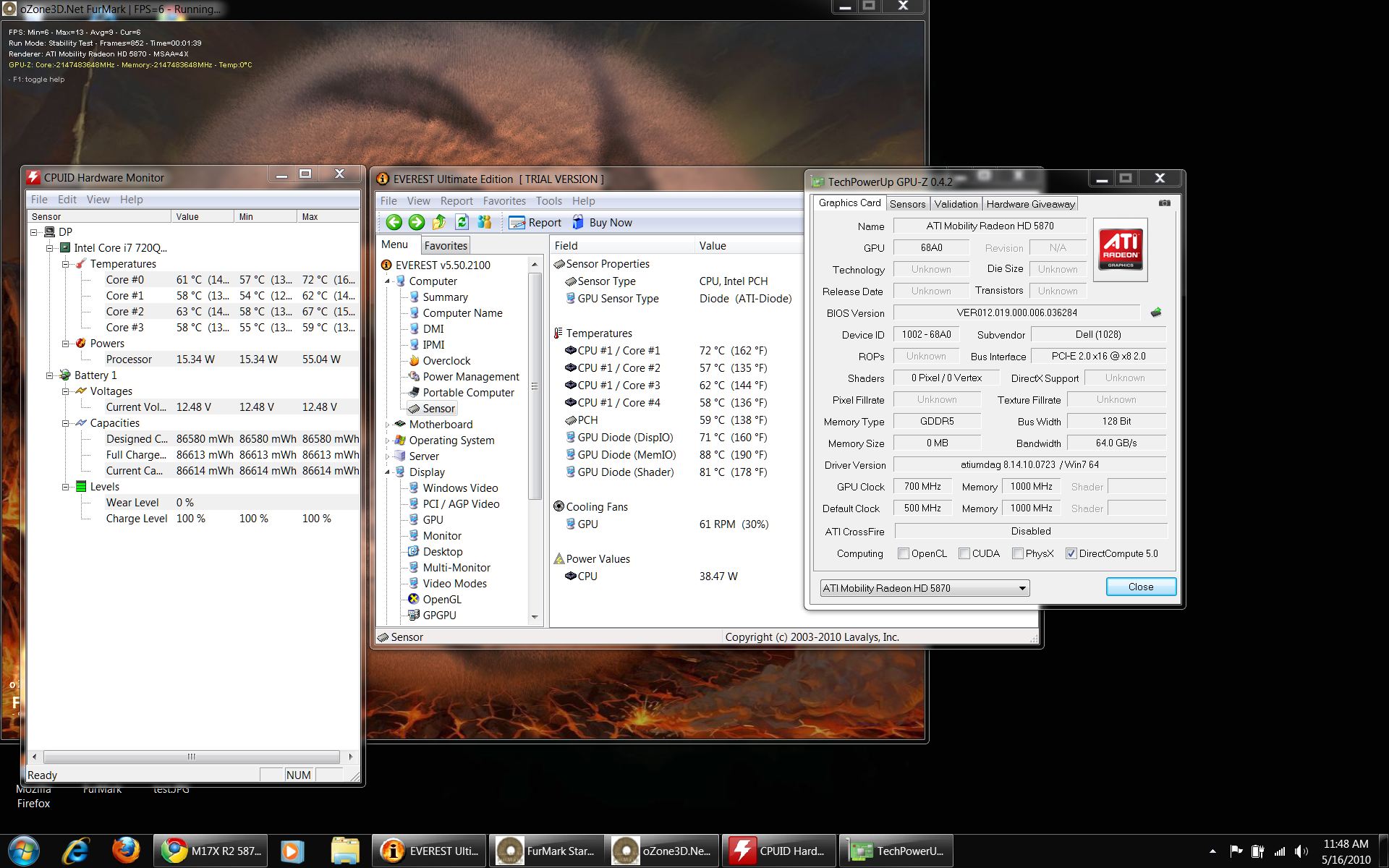Open the Report toolbar button in EVEREST
Image resolution: width=1389 pixels, height=868 pixels.
[535, 223]
